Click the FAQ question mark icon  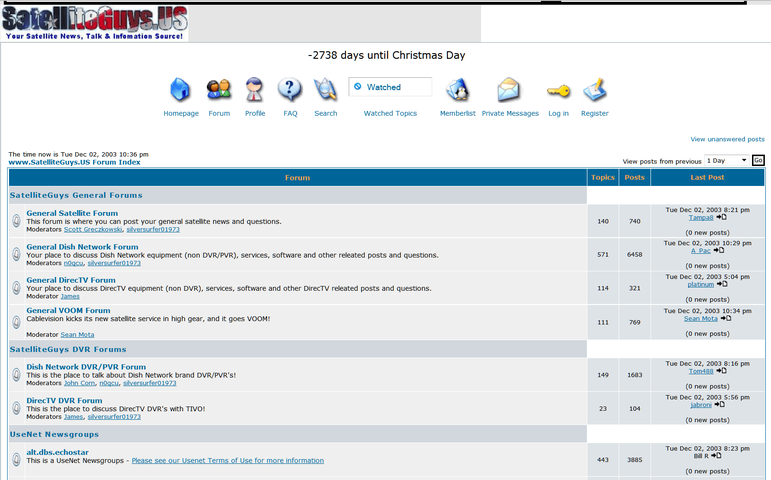290,90
